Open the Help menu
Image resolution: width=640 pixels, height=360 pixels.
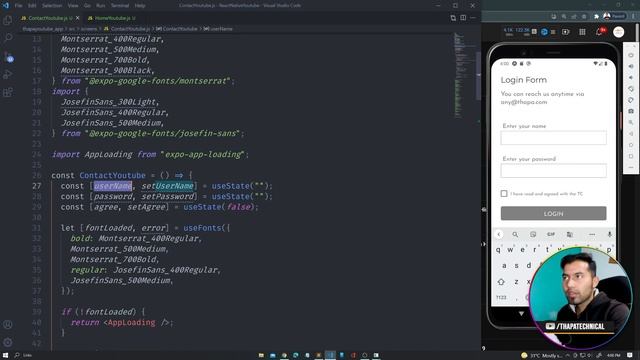click(x=140, y=6)
